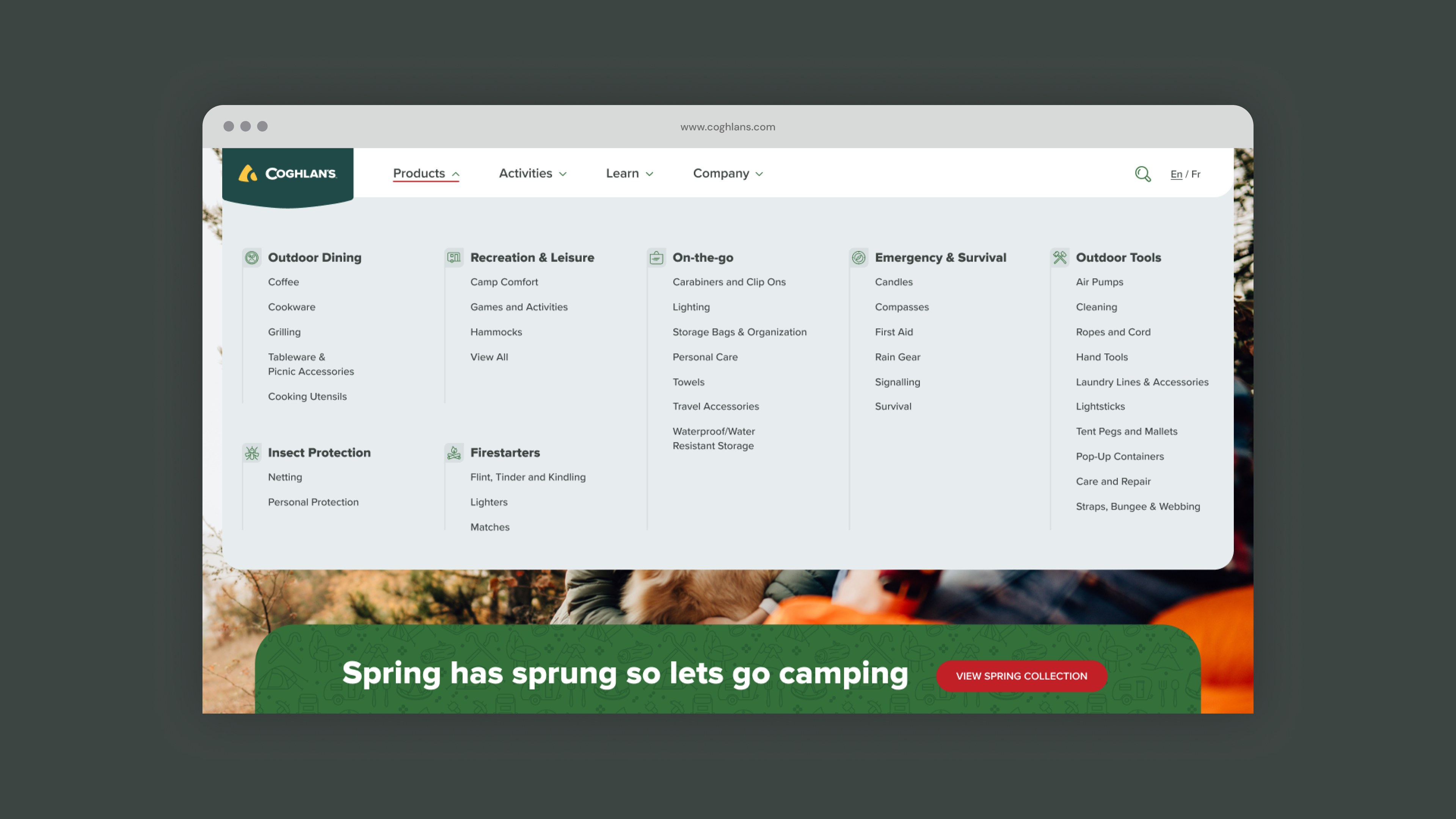Select Lighting link
Image resolution: width=1456 pixels, height=819 pixels.
coord(691,307)
